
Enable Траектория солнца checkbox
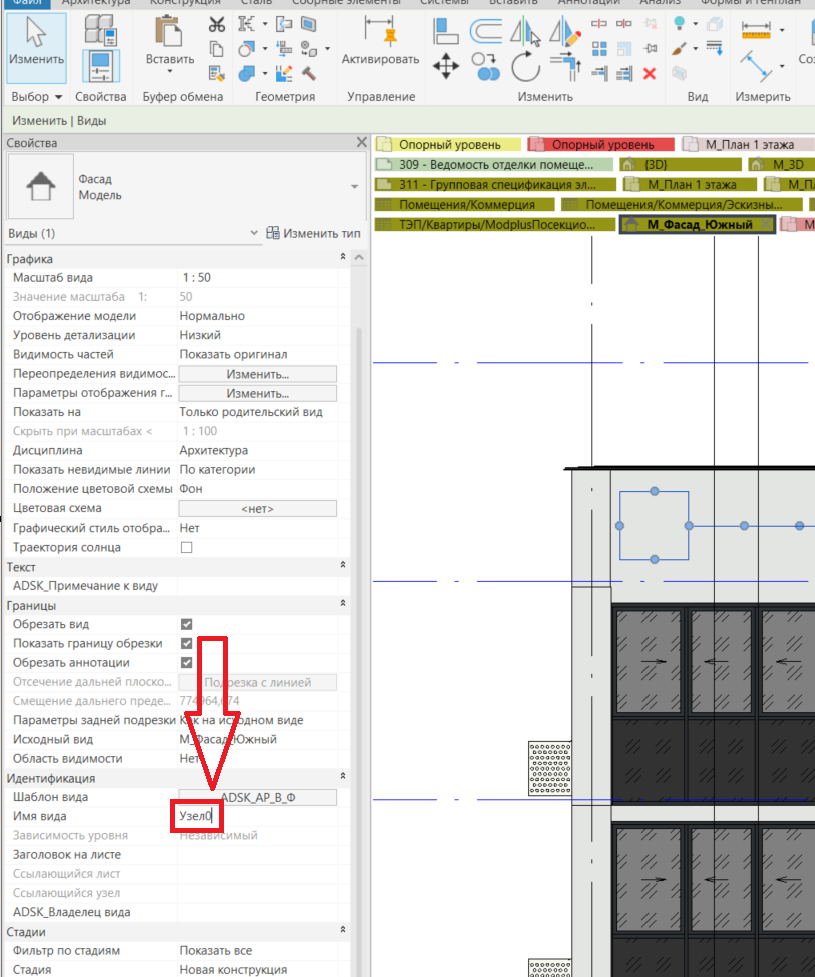point(186,548)
